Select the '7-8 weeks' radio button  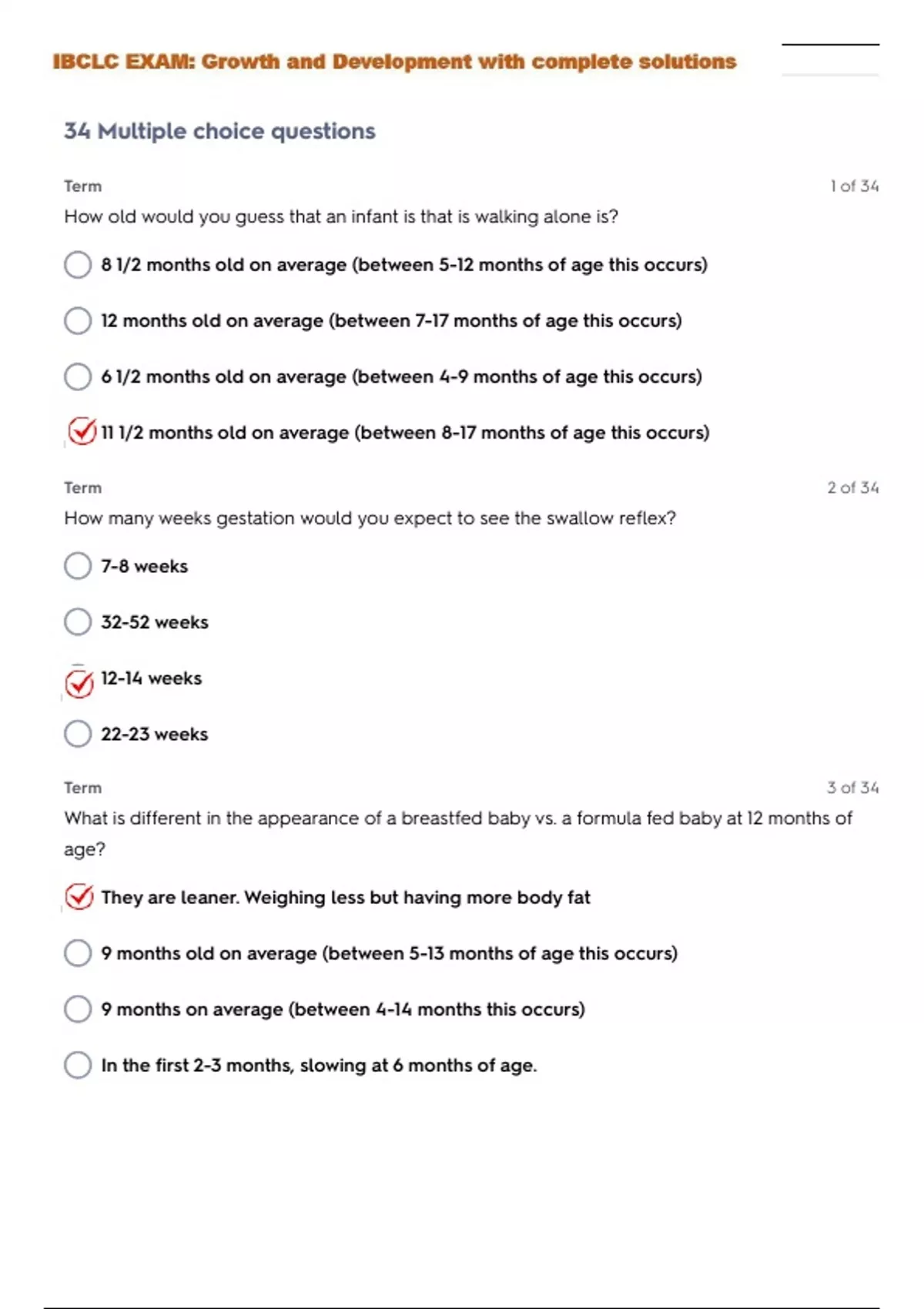click(78, 566)
